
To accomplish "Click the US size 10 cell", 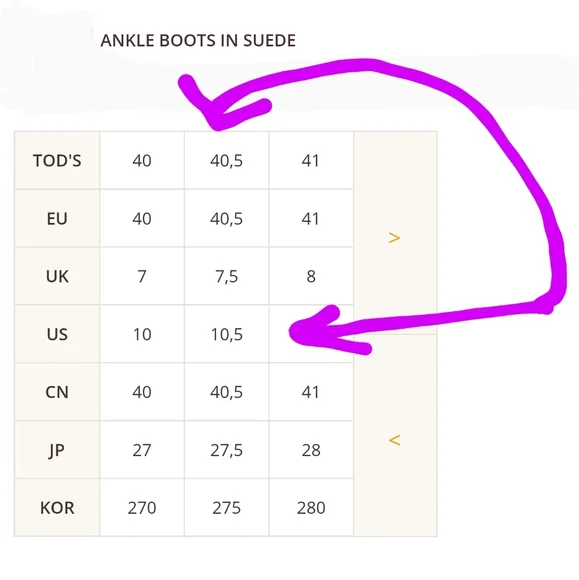I will point(142,334).
